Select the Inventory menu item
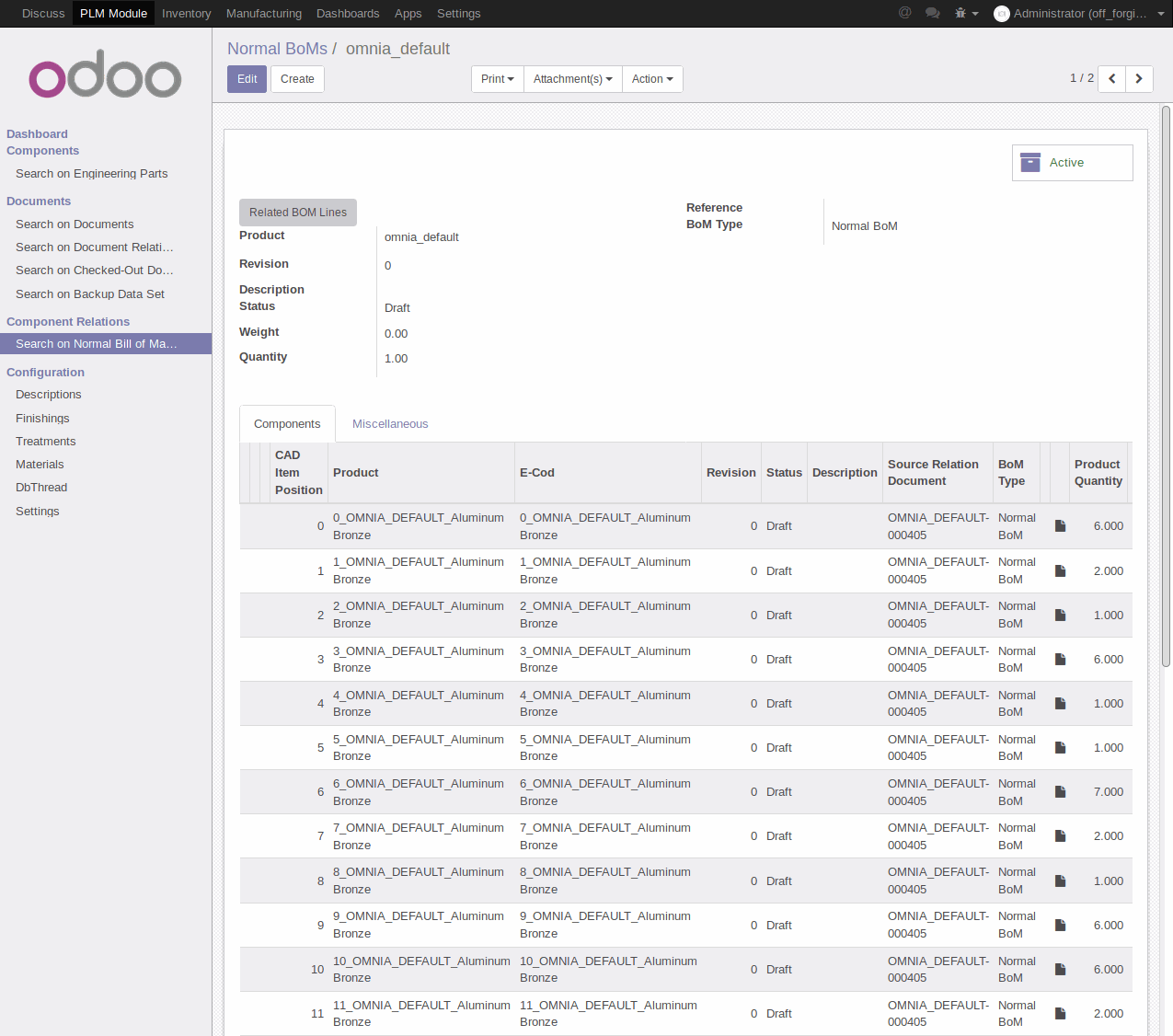 [186, 13]
